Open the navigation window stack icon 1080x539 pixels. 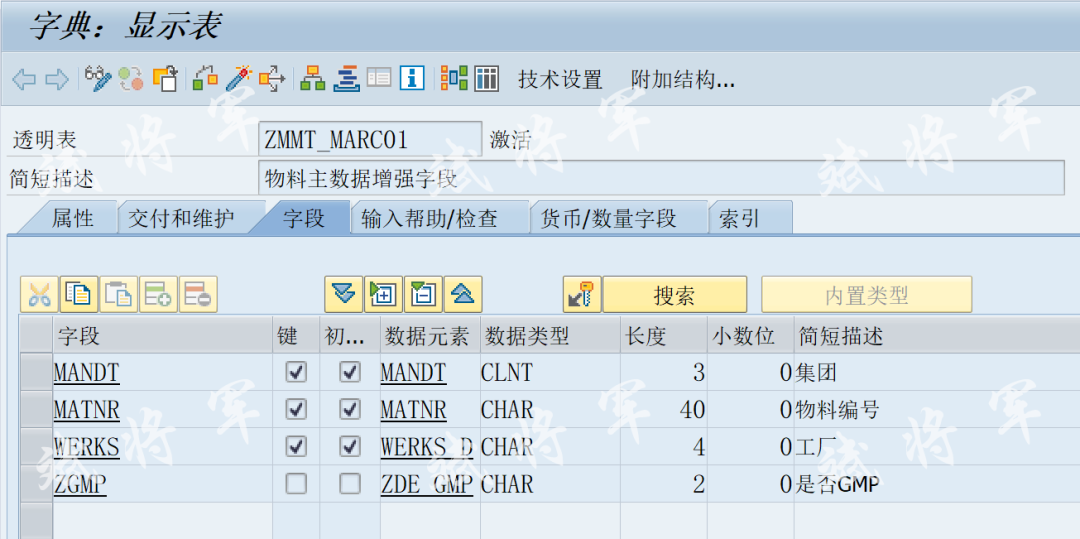(346, 78)
